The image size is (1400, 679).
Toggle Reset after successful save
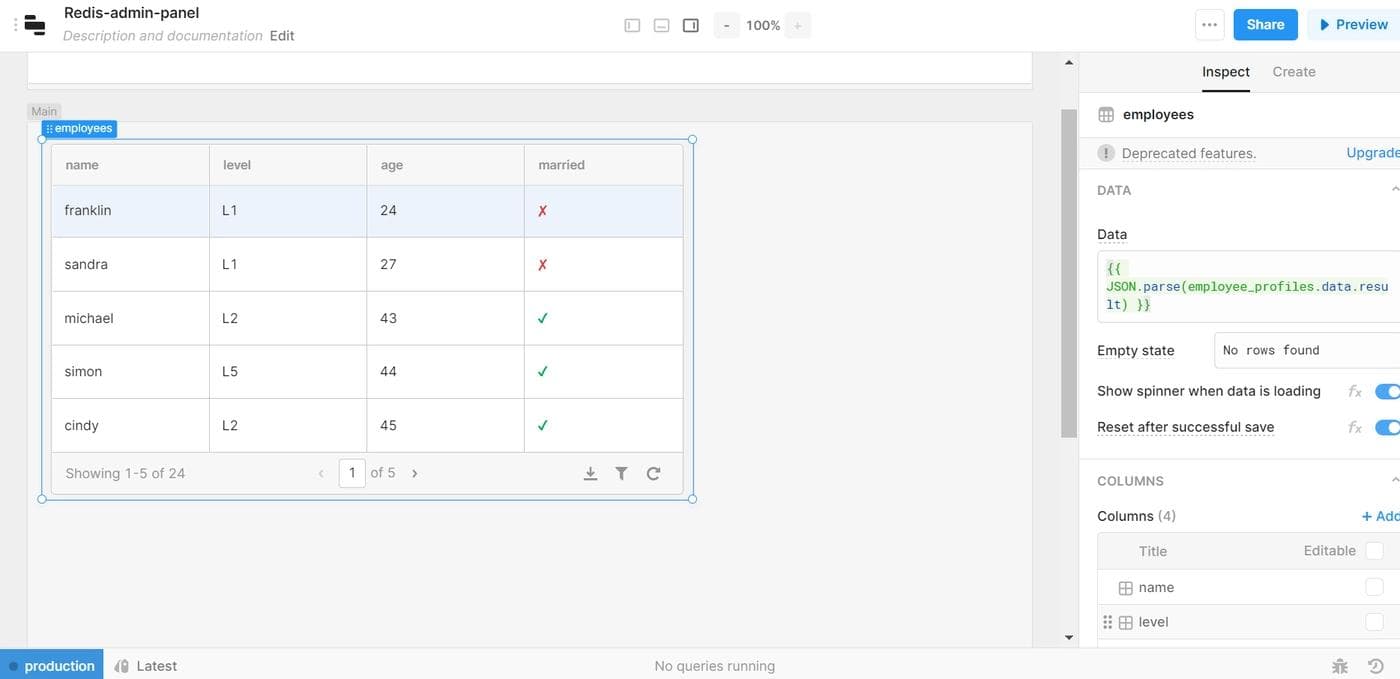click(x=1387, y=427)
